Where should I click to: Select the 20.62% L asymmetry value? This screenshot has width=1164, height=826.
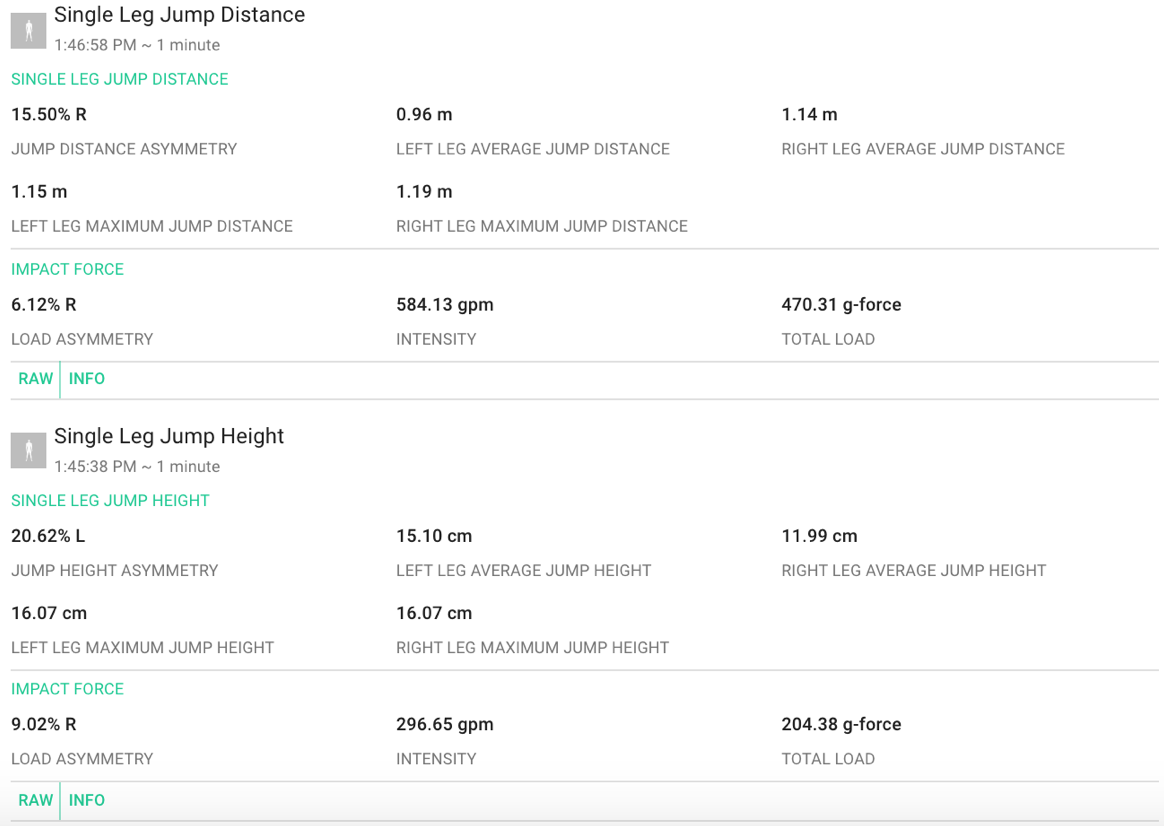48,536
